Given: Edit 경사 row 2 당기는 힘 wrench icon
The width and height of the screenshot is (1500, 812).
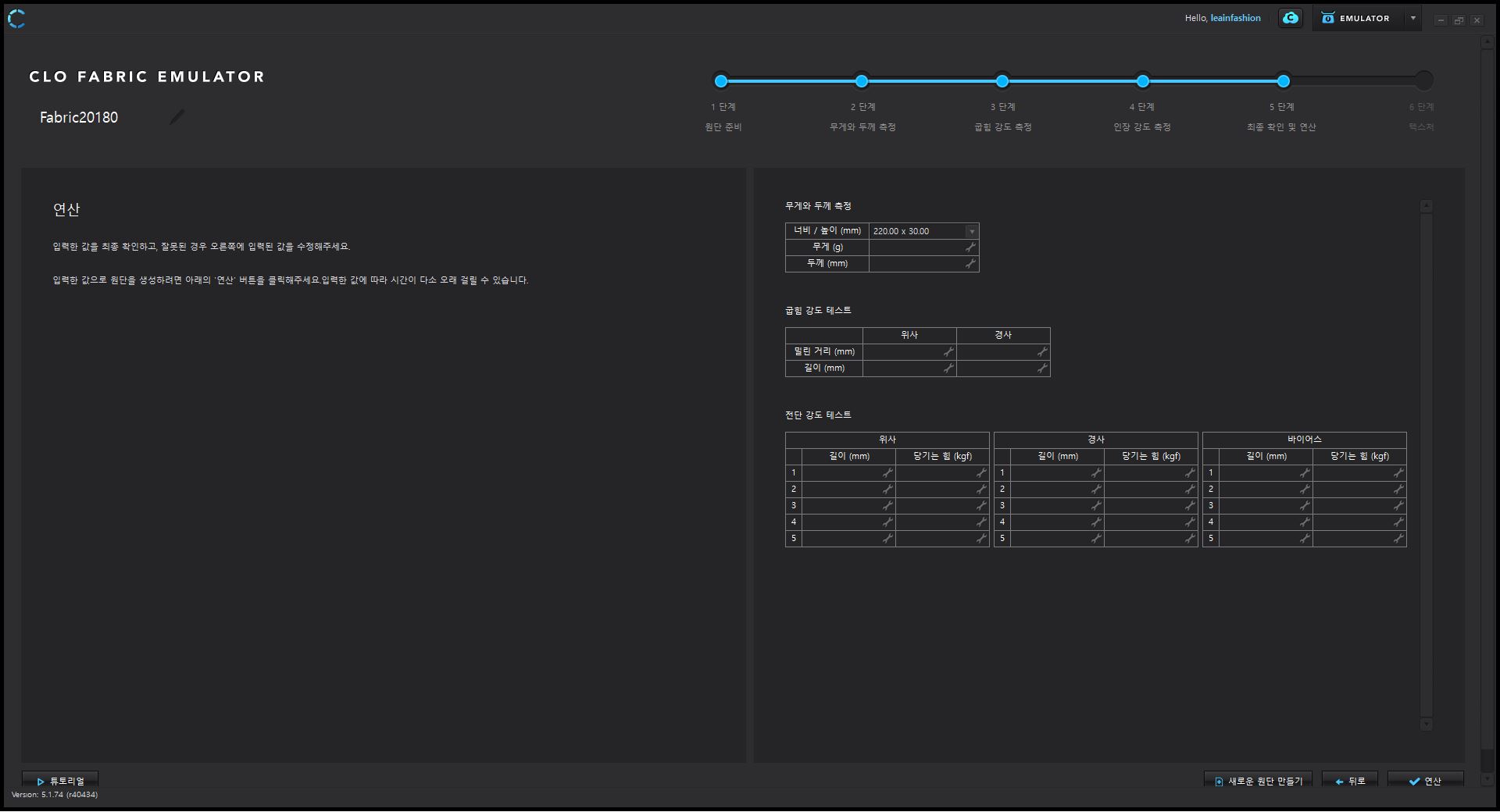Looking at the screenshot, I should tap(1190, 489).
